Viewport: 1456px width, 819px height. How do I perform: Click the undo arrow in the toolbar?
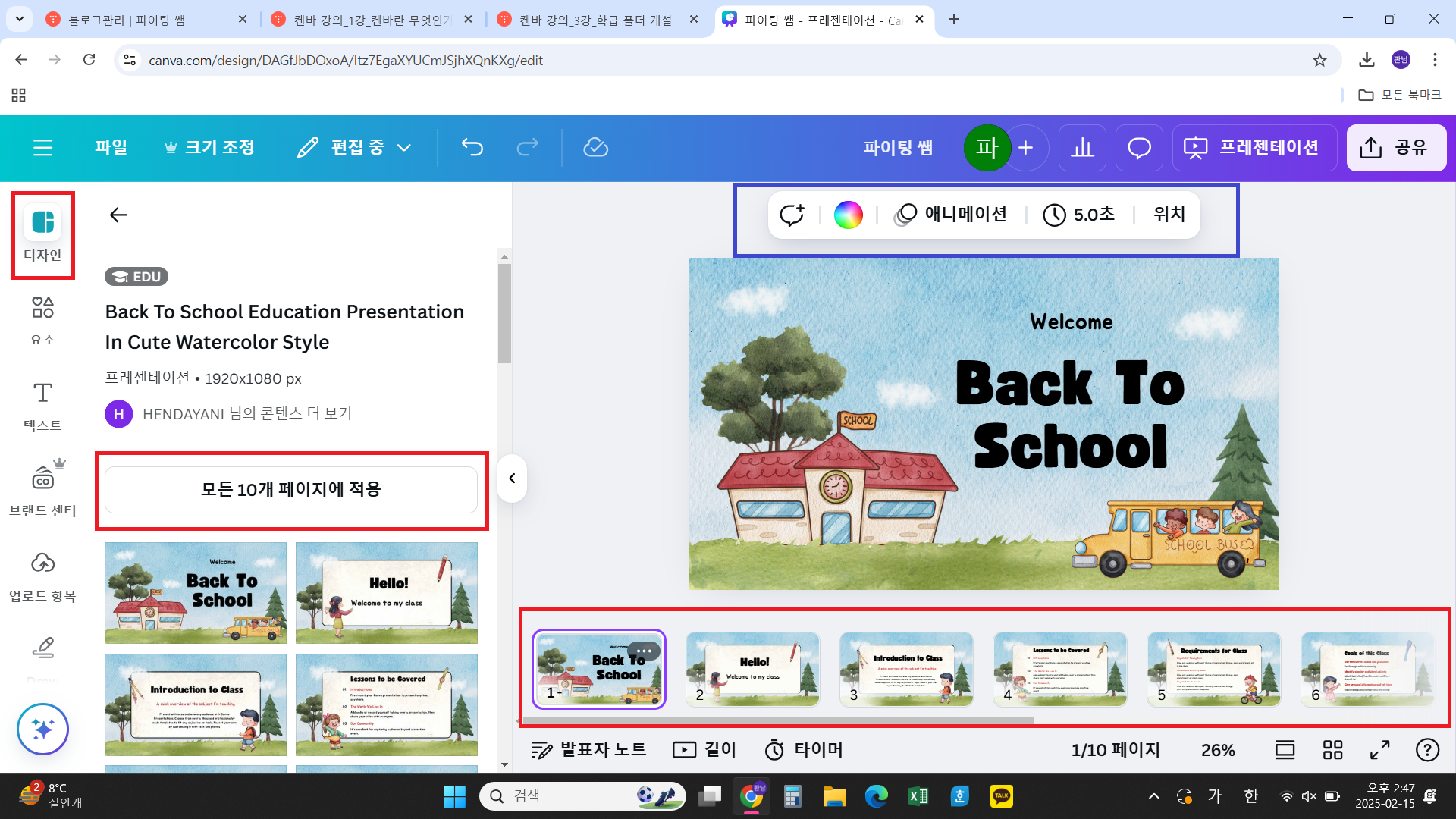click(x=472, y=147)
